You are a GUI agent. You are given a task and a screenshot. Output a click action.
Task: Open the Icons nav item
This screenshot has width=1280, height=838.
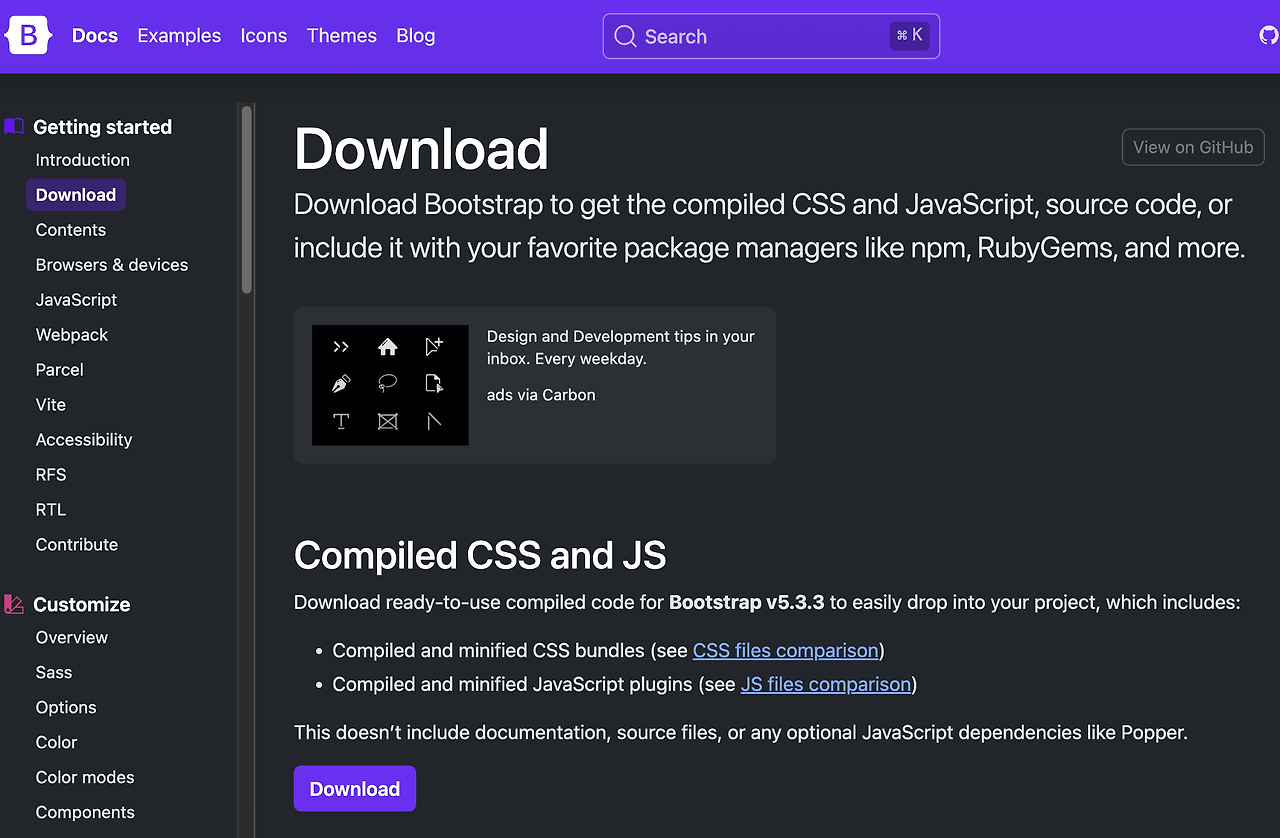pyautogui.click(x=264, y=36)
